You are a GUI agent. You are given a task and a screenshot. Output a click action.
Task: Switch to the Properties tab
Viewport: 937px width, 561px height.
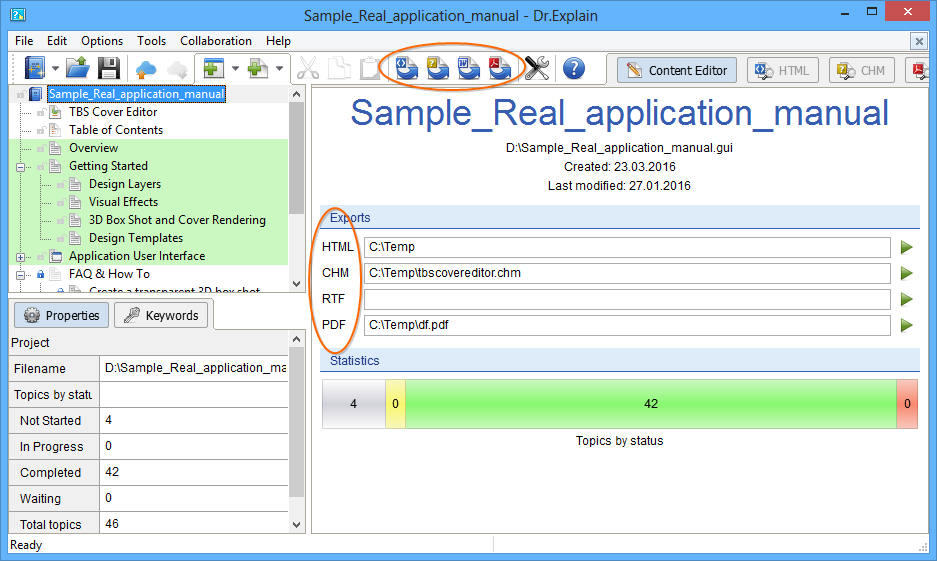coord(62,315)
